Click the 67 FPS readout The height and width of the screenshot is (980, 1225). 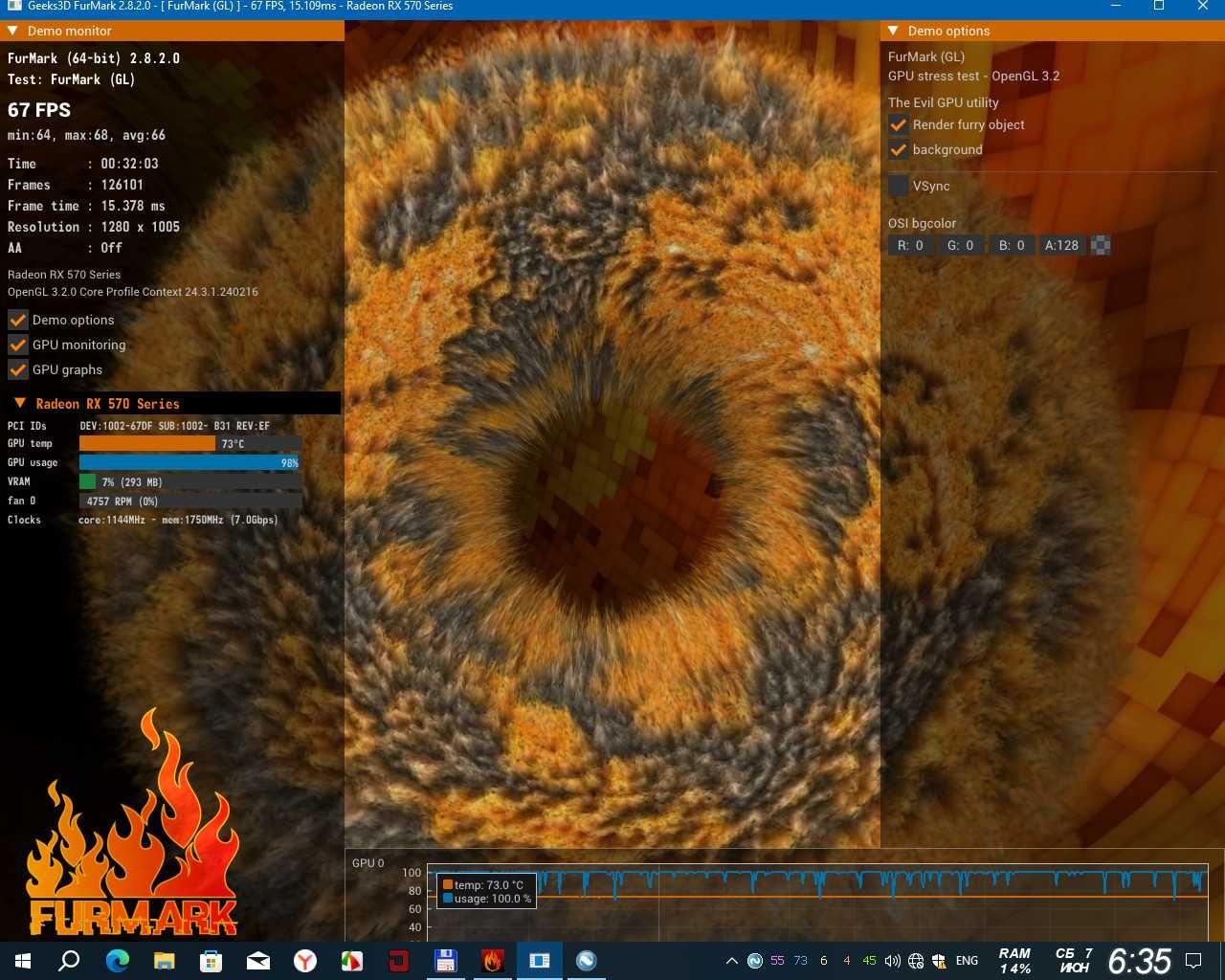[39, 109]
